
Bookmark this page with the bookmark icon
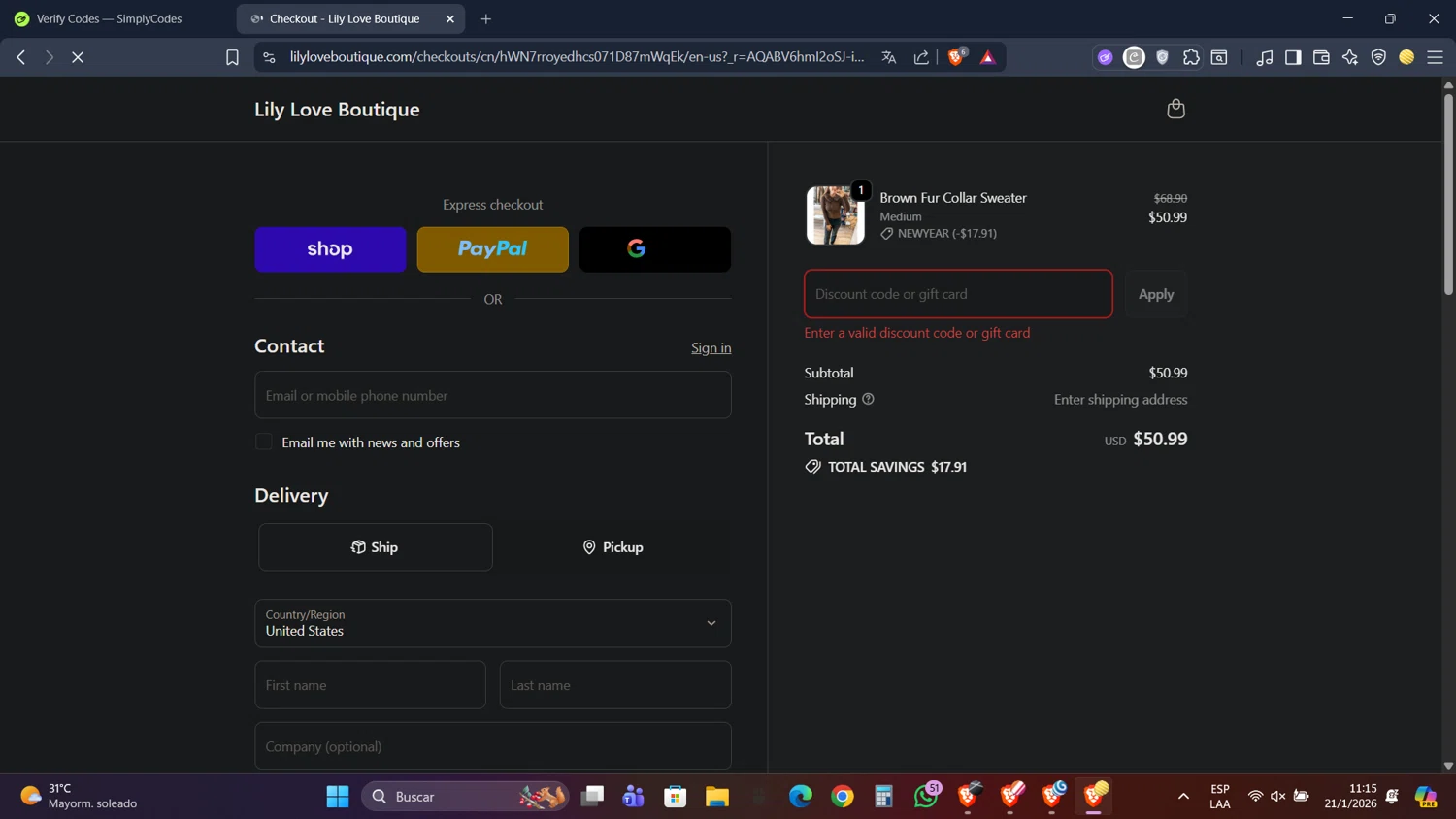(232, 57)
